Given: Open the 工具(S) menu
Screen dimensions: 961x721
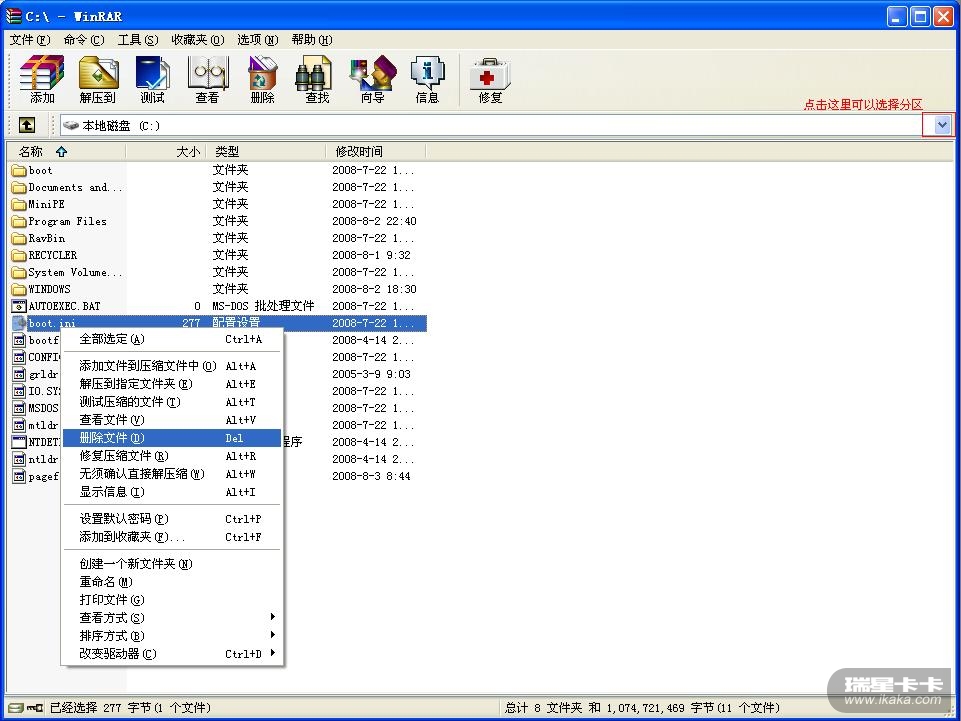Looking at the screenshot, I should pyautogui.click(x=138, y=40).
